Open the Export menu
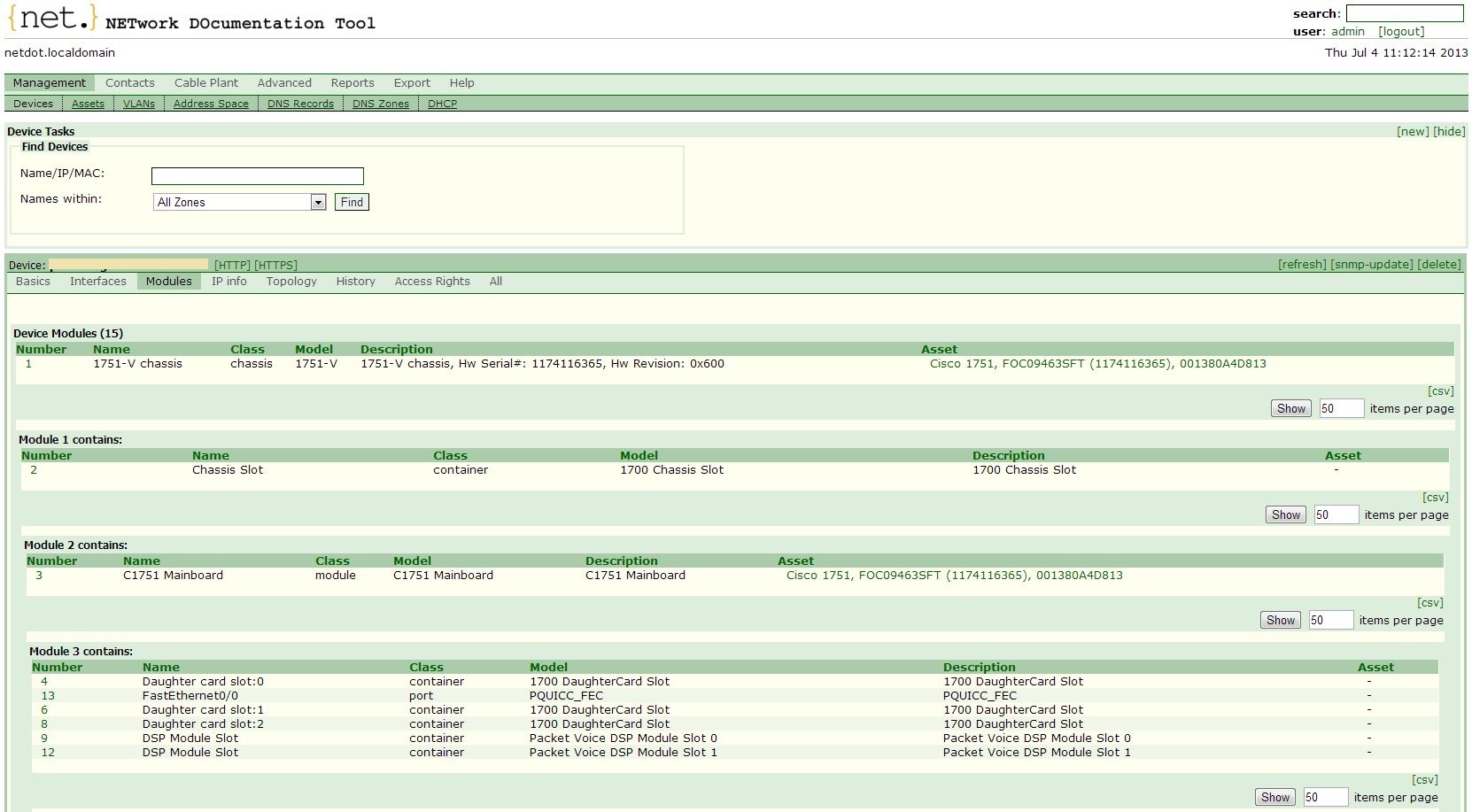This screenshot has height=812, width=1472. coord(412,82)
